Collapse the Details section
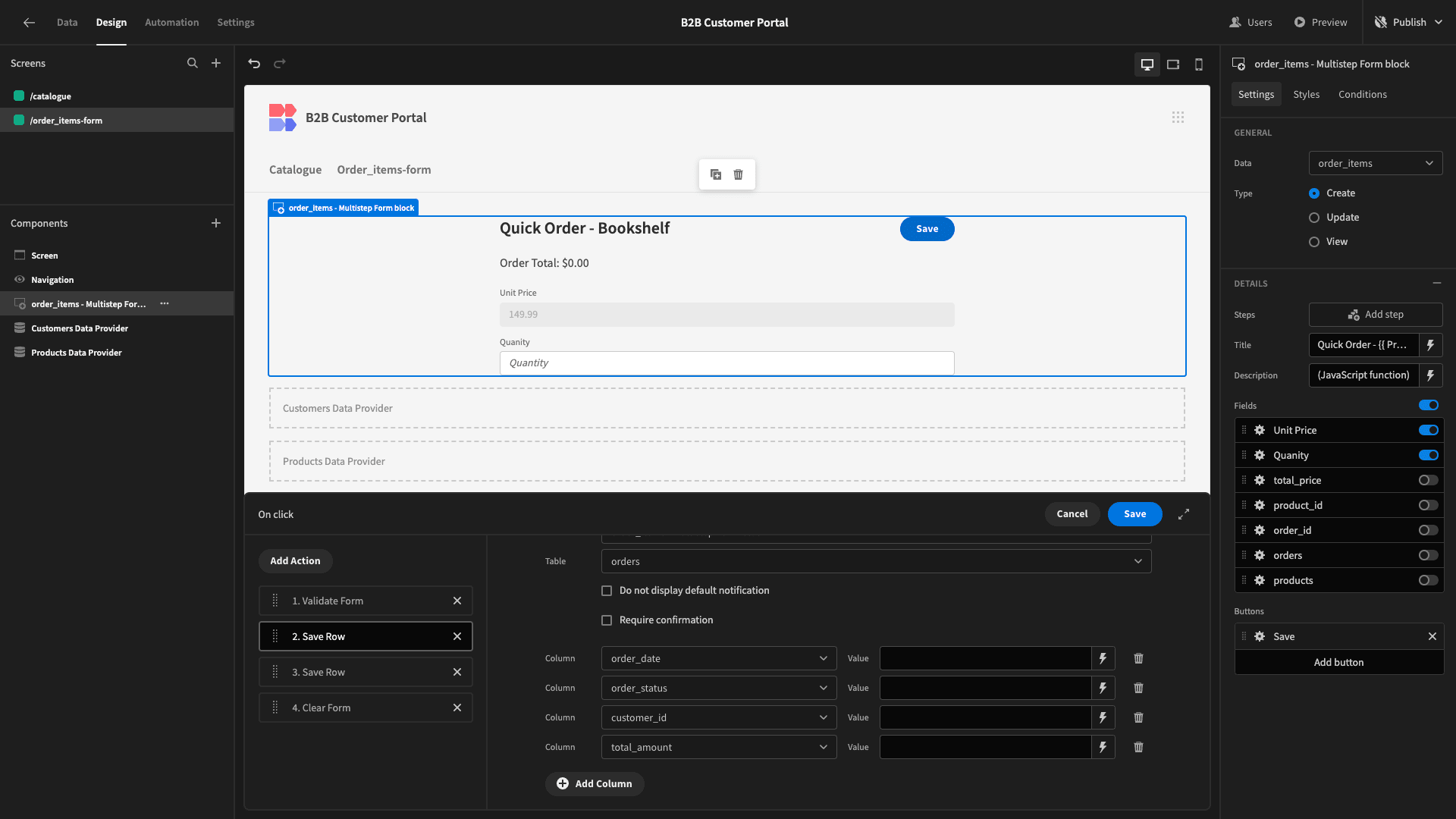The width and height of the screenshot is (1456, 819). coord(1436,283)
